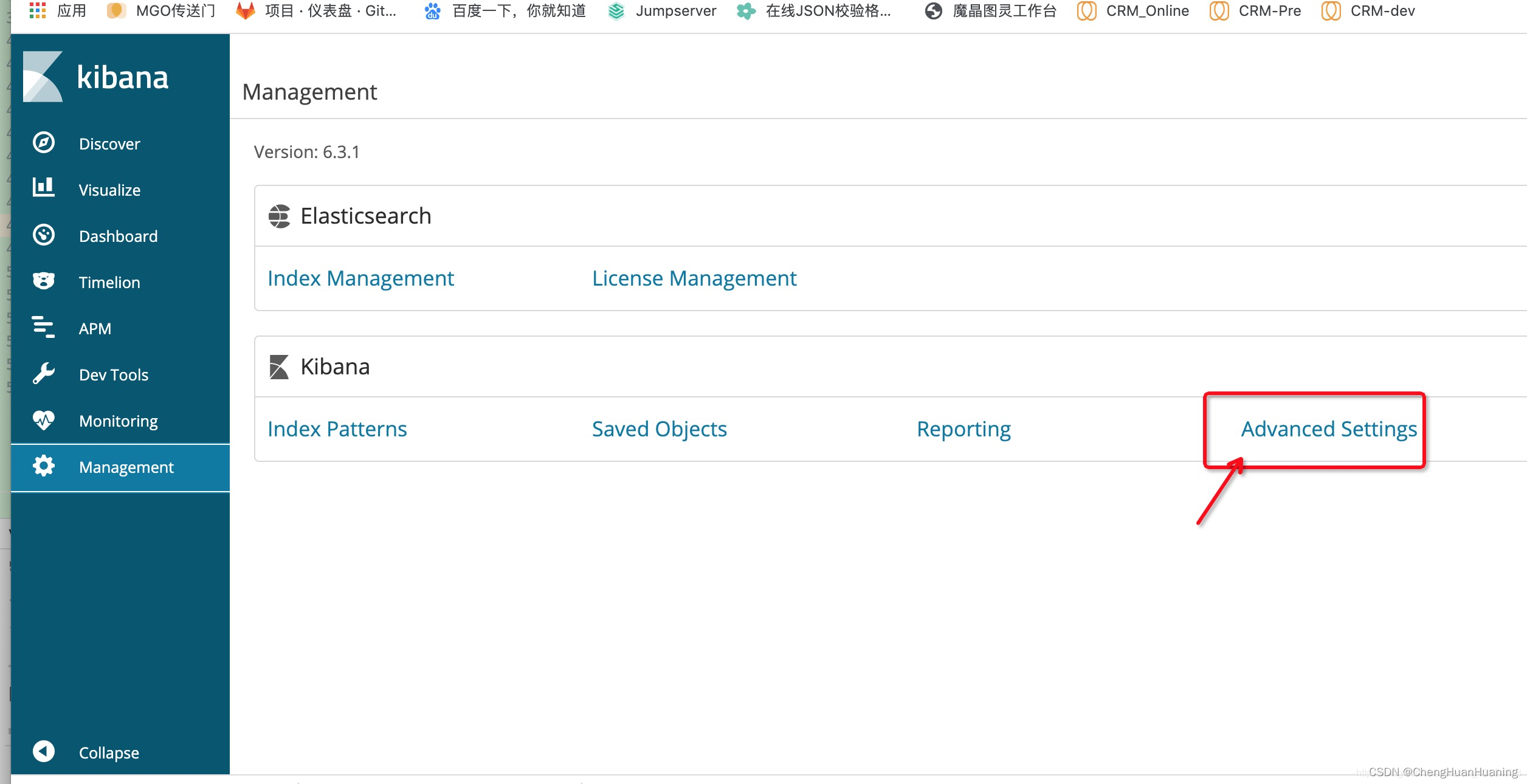Click the Elasticsearch section heading
This screenshot has height=784, width=1527.
coord(366,216)
